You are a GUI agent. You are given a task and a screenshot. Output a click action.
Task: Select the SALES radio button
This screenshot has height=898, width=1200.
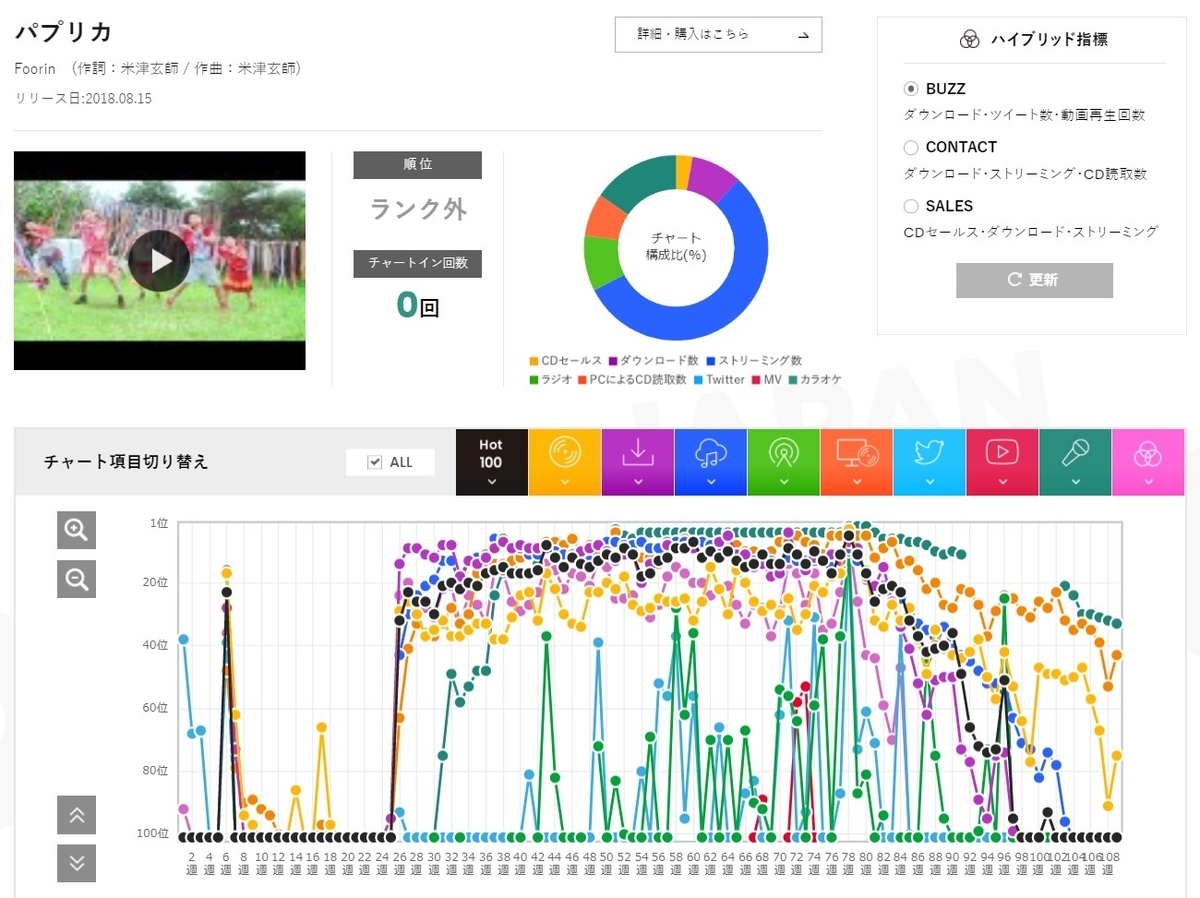(911, 206)
